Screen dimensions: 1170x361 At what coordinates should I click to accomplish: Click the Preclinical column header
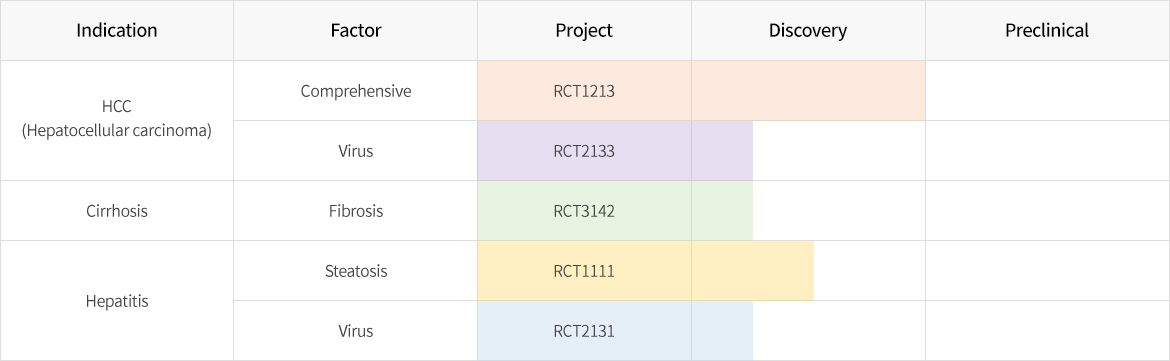coord(1047,31)
